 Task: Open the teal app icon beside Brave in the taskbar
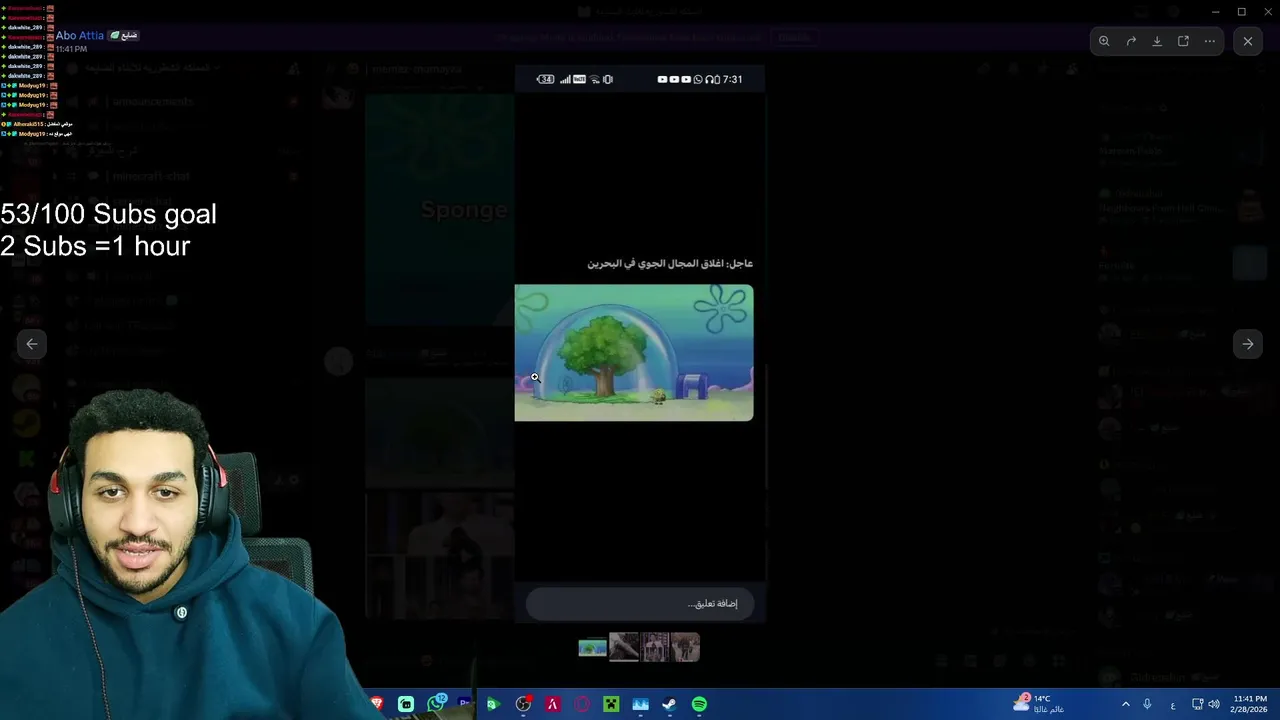(x=406, y=704)
